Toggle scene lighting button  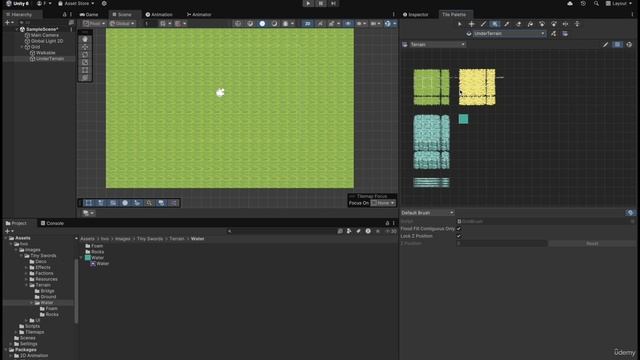[320, 24]
